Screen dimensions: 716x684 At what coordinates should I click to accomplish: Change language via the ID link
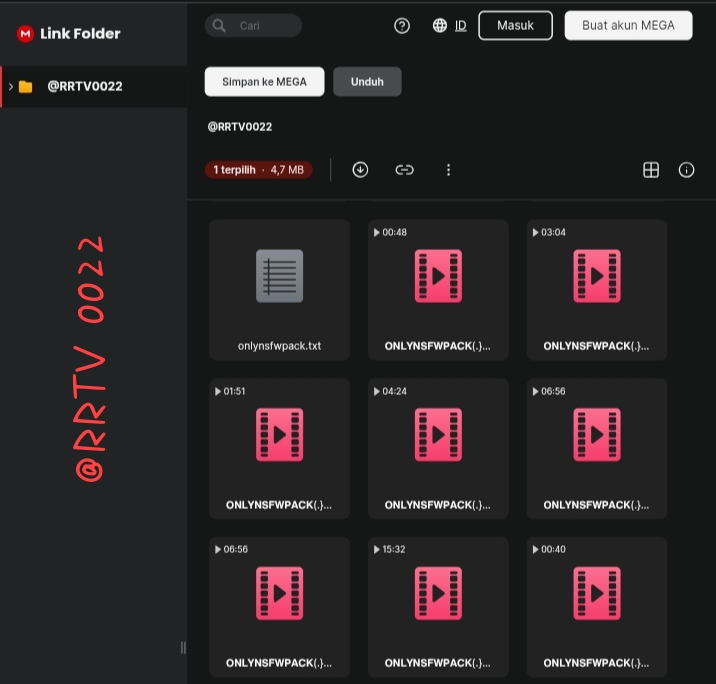pyautogui.click(x=461, y=26)
